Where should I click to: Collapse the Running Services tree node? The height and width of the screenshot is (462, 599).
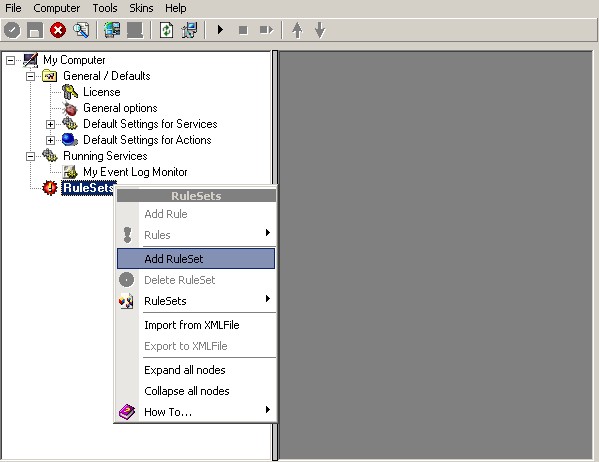(x=30, y=156)
